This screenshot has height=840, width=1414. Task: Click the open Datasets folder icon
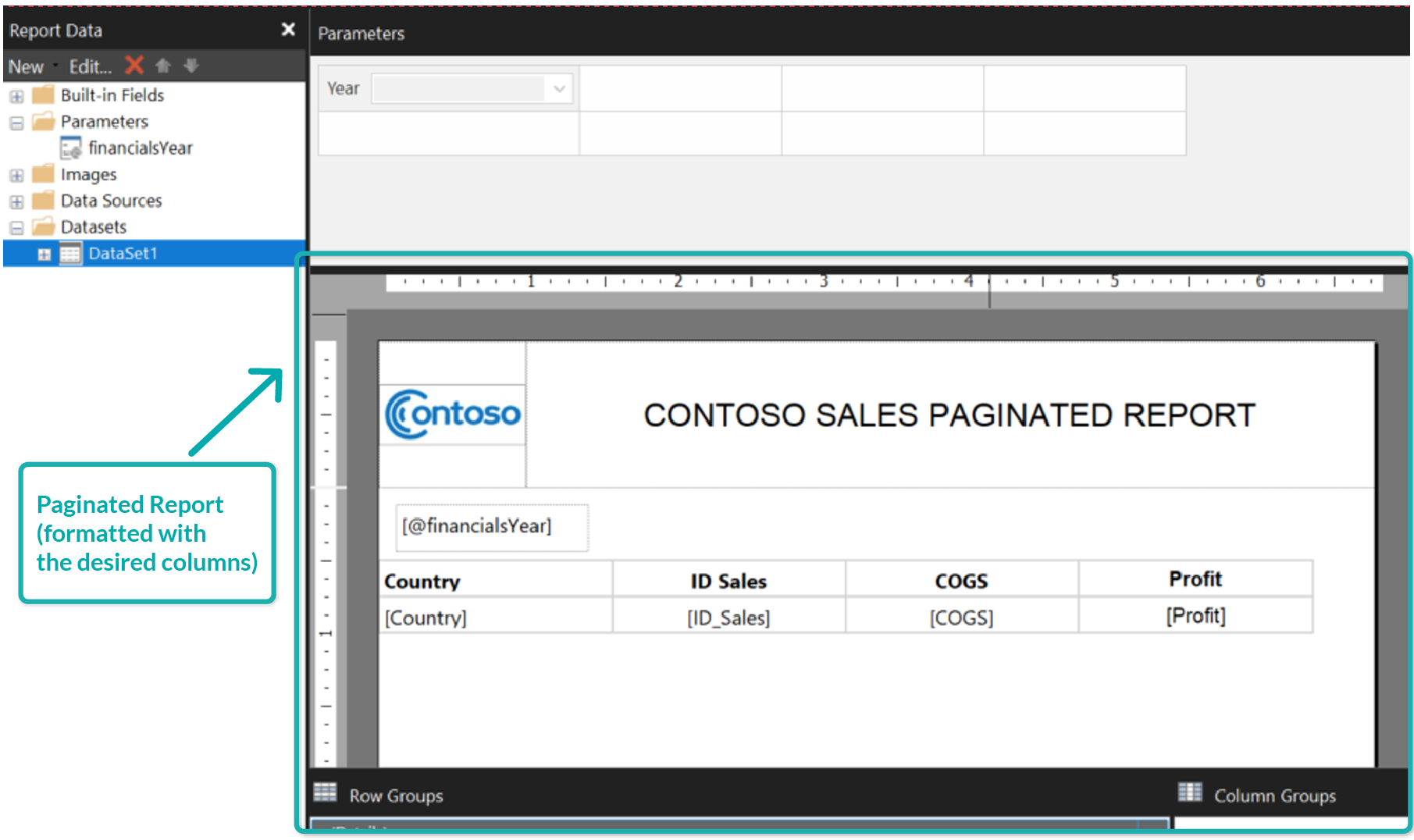click(43, 226)
